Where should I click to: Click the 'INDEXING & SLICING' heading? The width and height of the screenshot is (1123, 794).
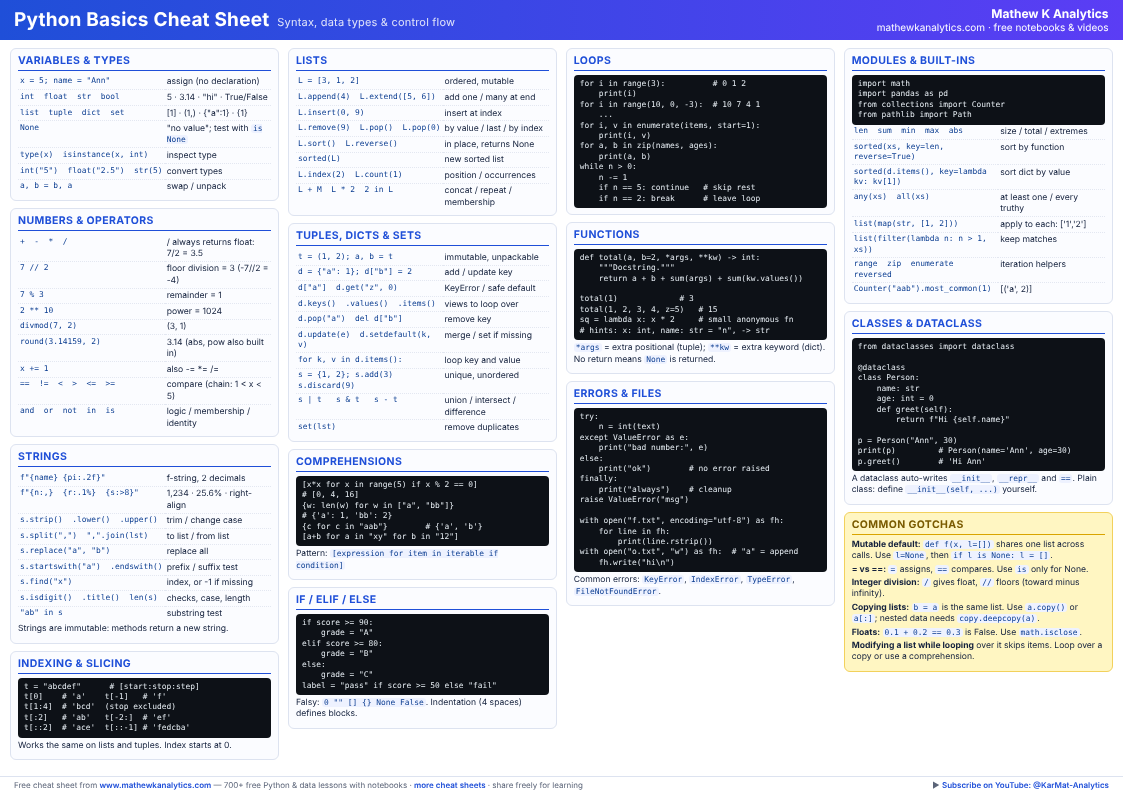tap(74, 663)
